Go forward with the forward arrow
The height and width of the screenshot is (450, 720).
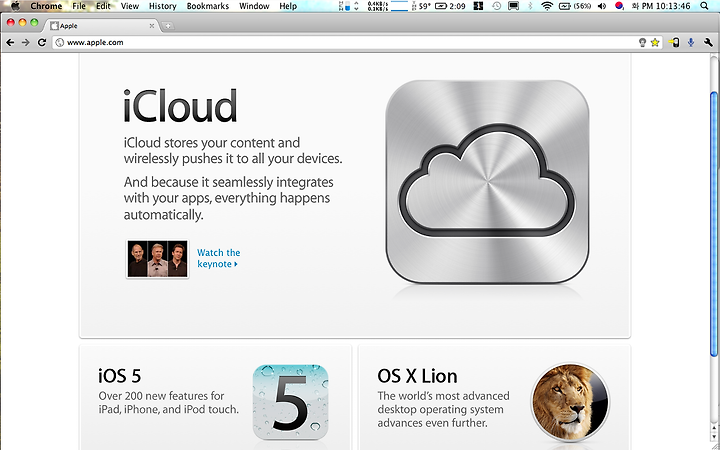tap(26, 42)
